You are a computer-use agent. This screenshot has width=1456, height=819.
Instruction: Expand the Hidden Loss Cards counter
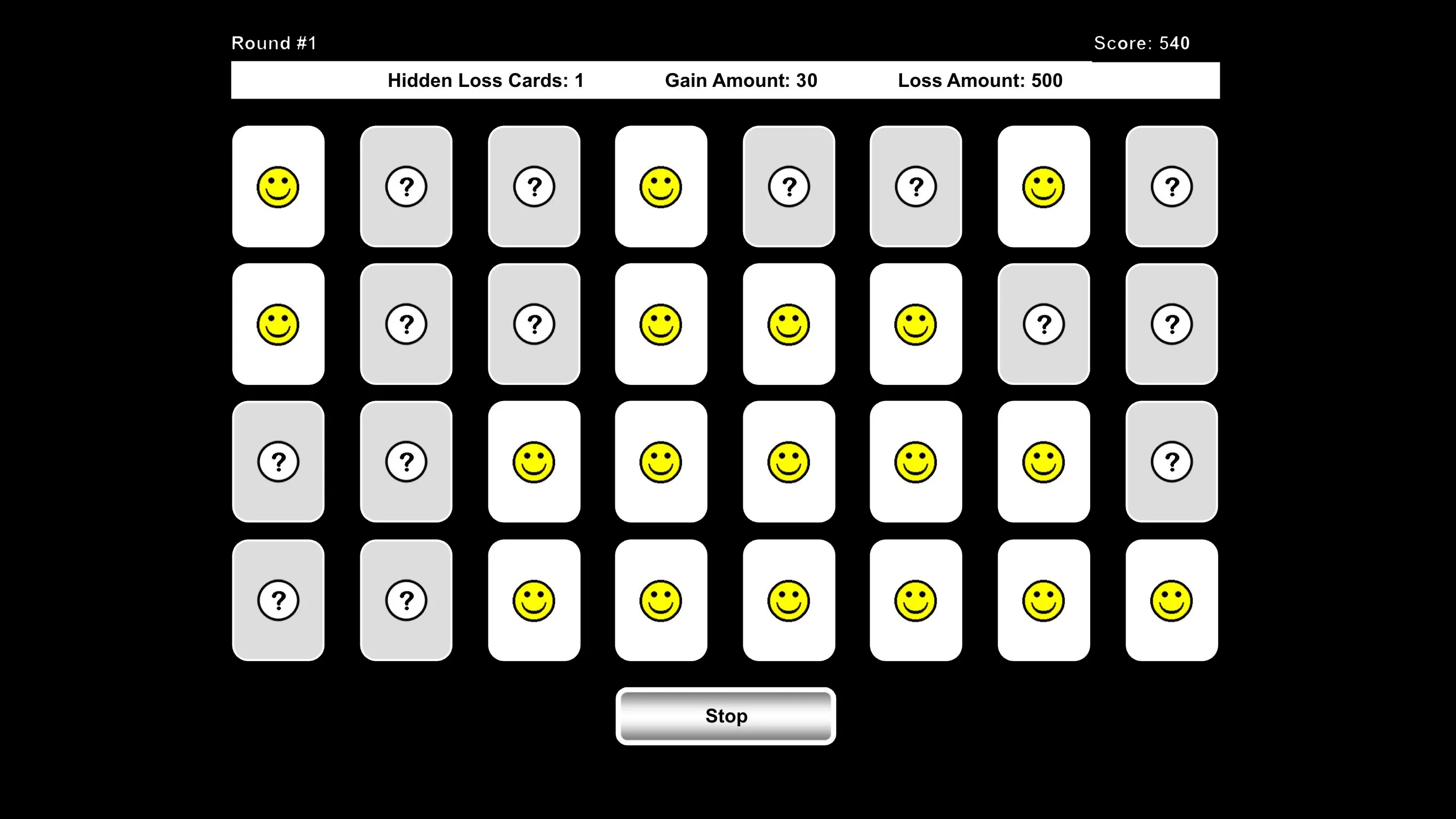pyautogui.click(x=487, y=80)
